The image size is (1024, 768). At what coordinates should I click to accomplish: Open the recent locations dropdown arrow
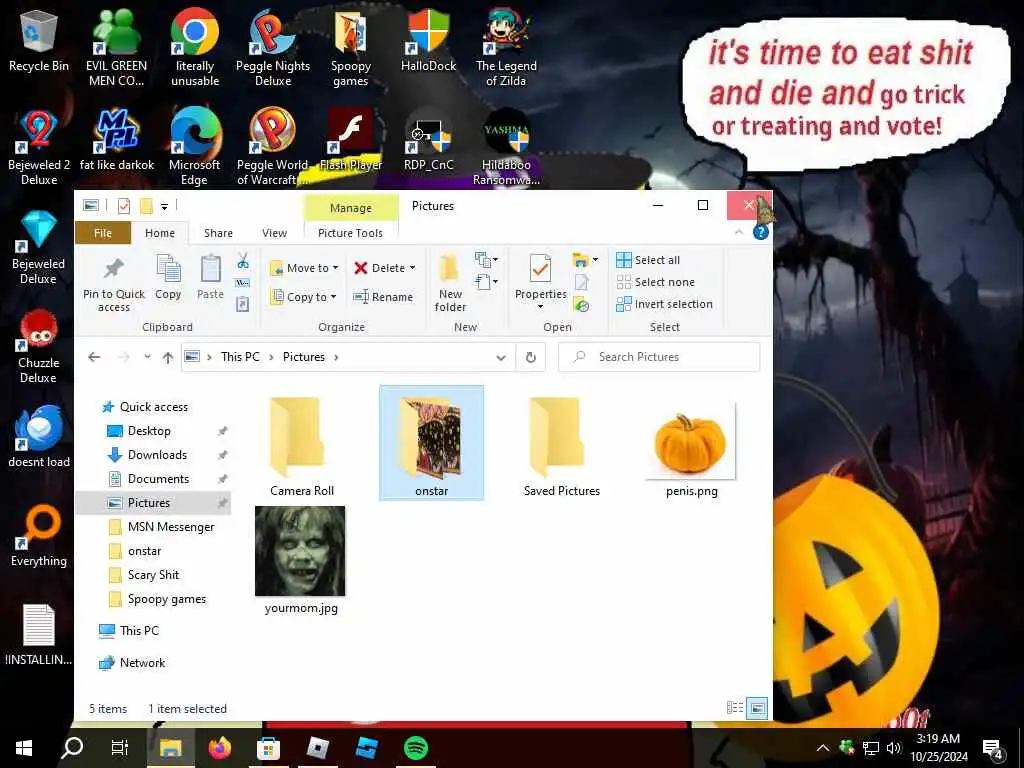click(x=148, y=357)
